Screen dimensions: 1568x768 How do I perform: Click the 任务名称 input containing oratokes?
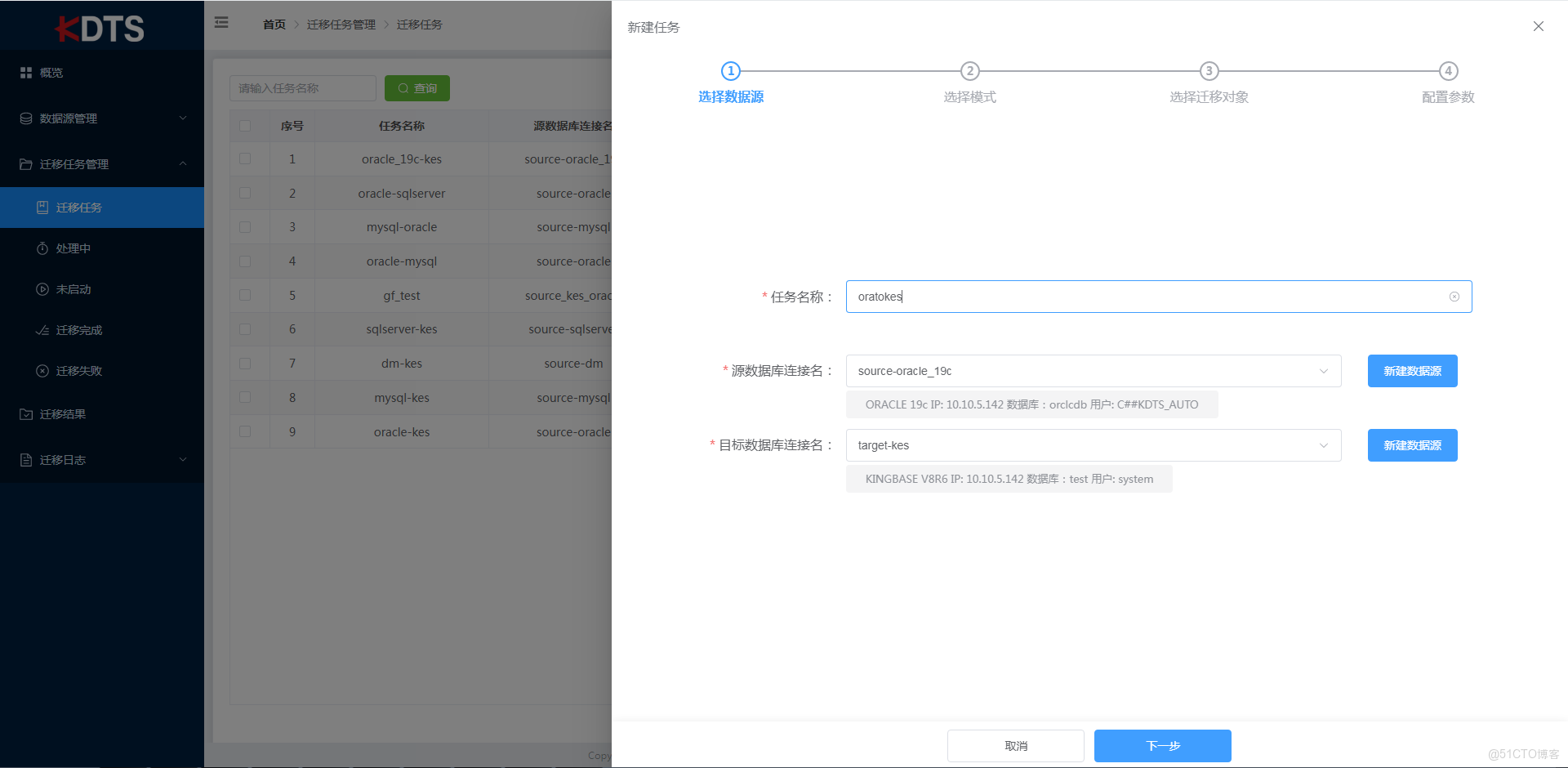click(x=1159, y=297)
